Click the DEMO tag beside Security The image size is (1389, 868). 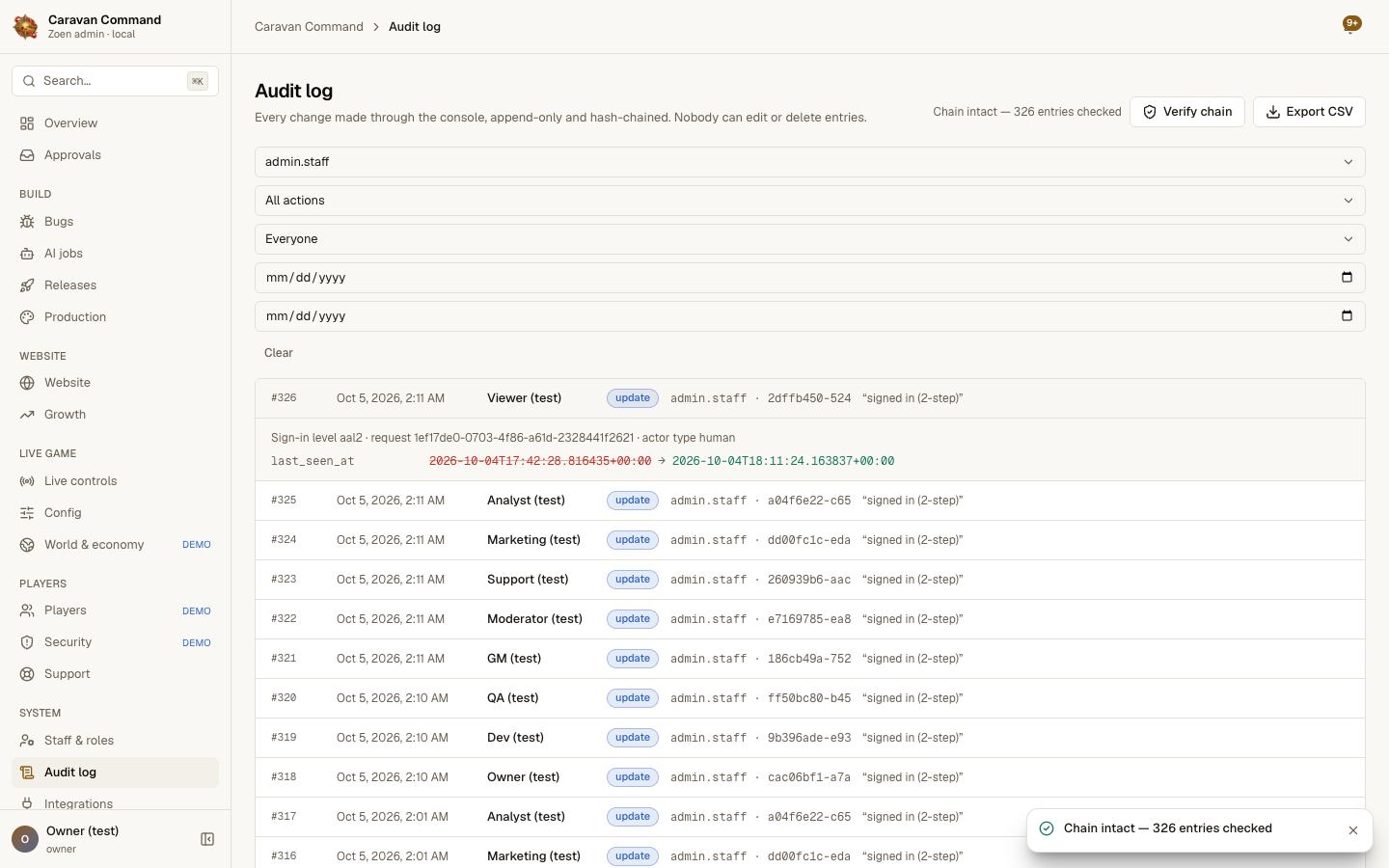click(x=197, y=643)
